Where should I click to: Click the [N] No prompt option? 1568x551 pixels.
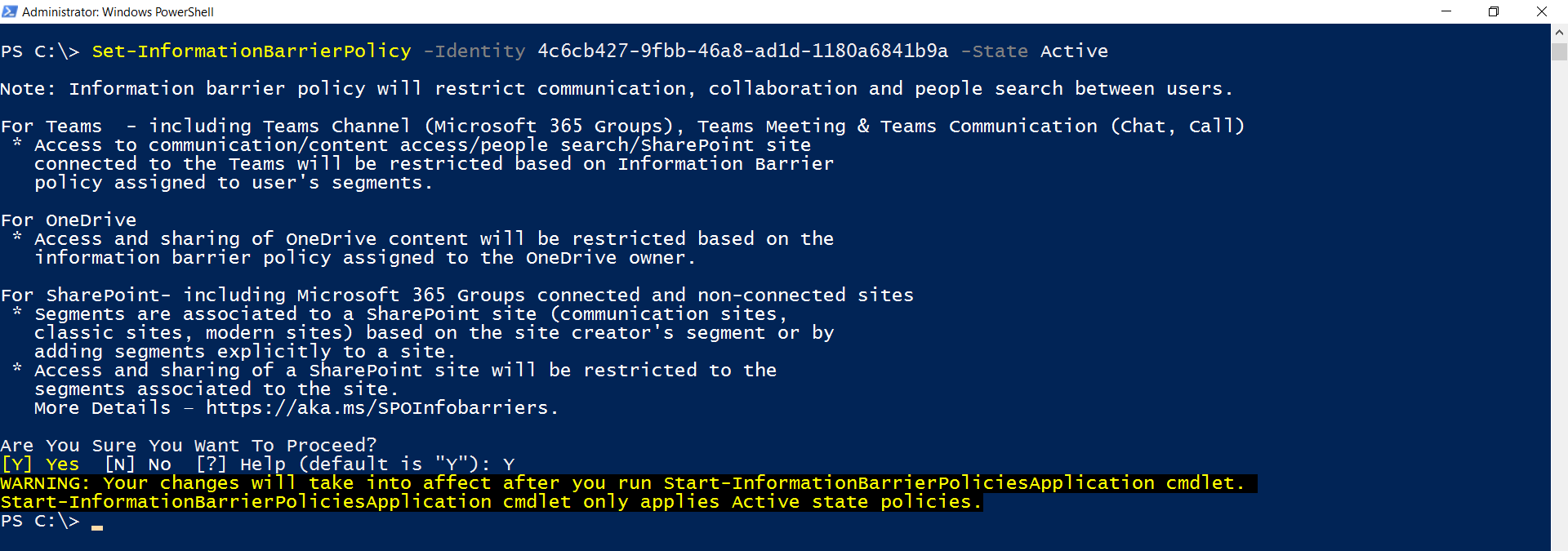(x=138, y=464)
